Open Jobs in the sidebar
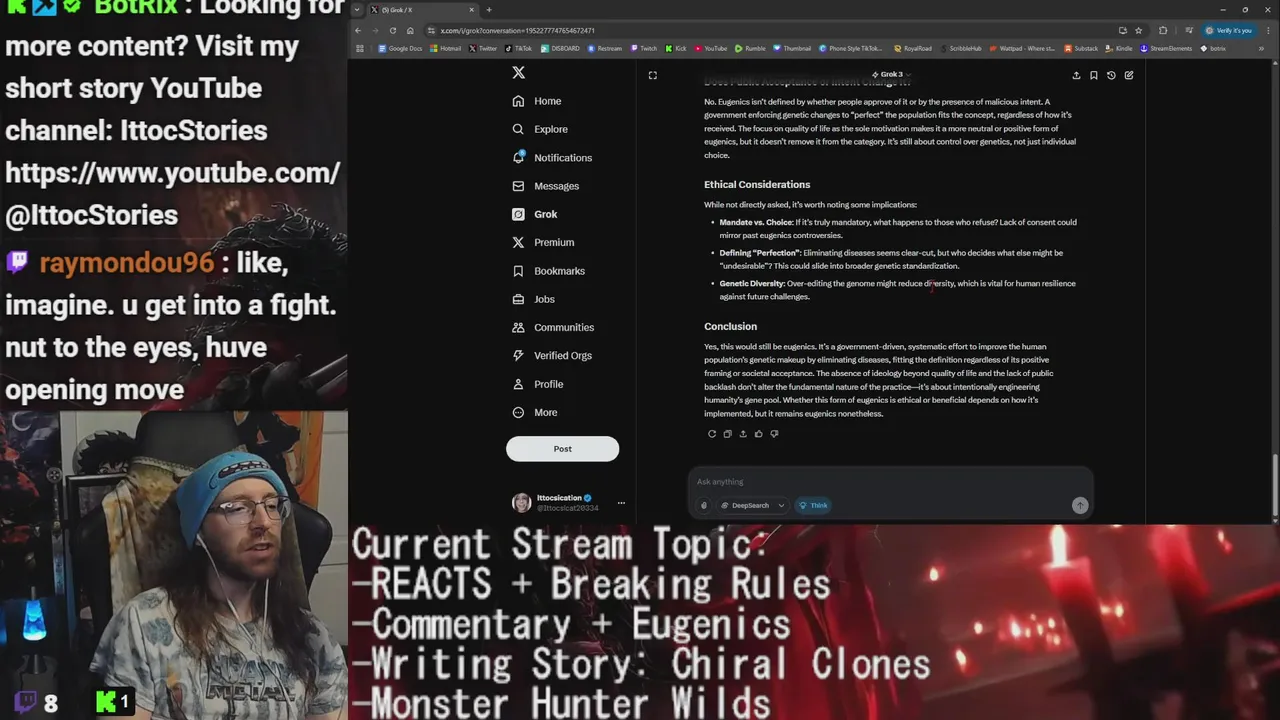 click(533, 299)
